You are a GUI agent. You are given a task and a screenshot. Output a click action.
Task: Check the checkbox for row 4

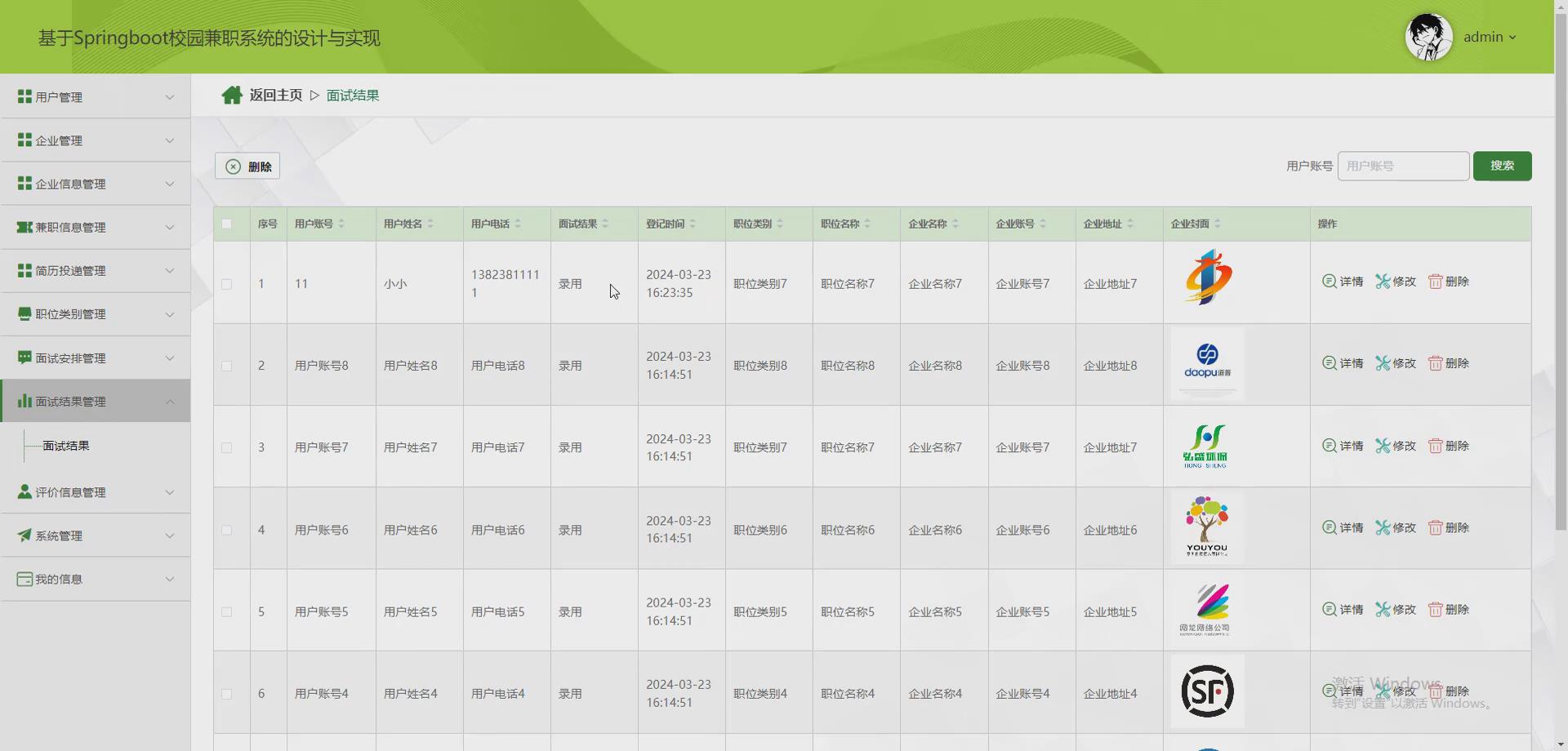pos(227,530)
